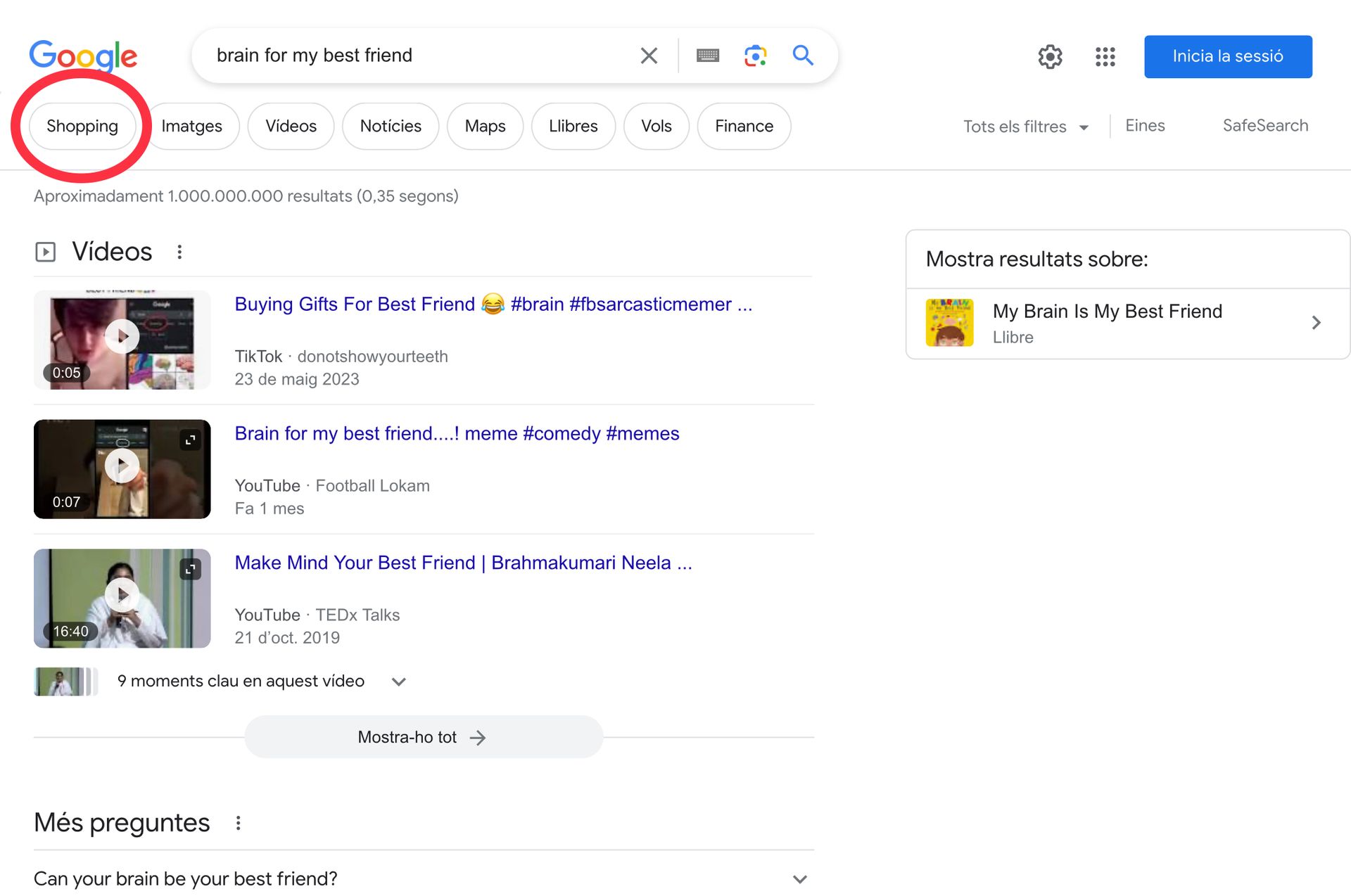Open the on-screen keyboard input tool
The image size is (1351, 896).
[x=707, y=56]
